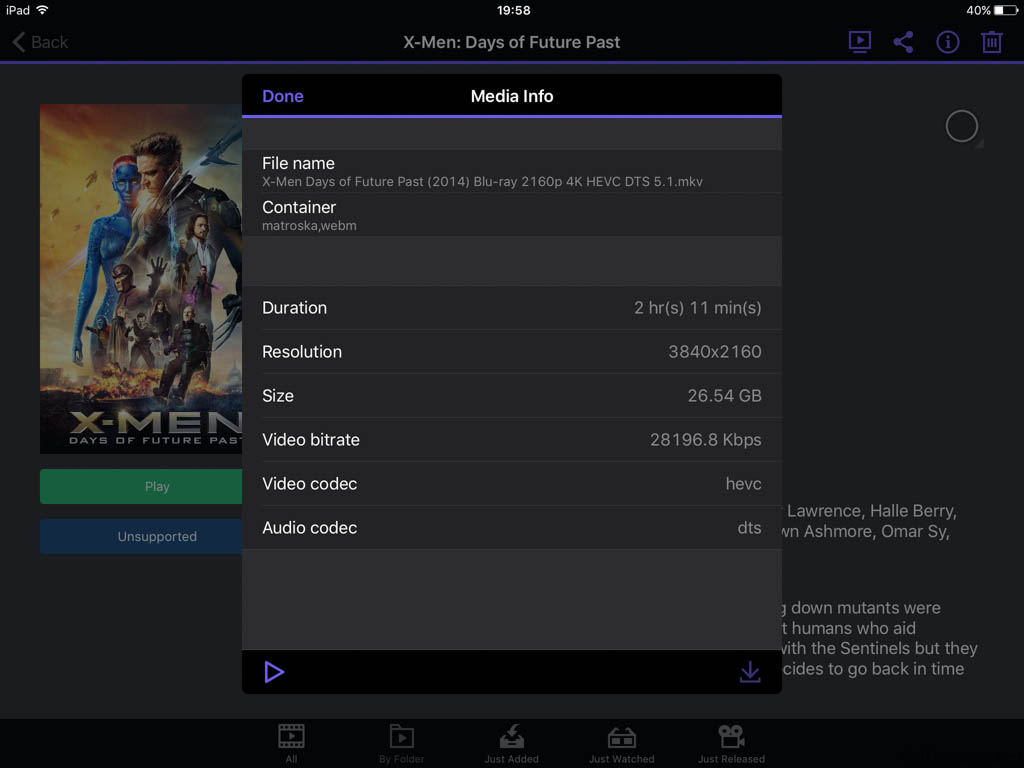Tap the video bitrate '28196.8 Kbps'
Image resolution: width=1024 pixels, height=768 pixels.
tap(705, 440)
